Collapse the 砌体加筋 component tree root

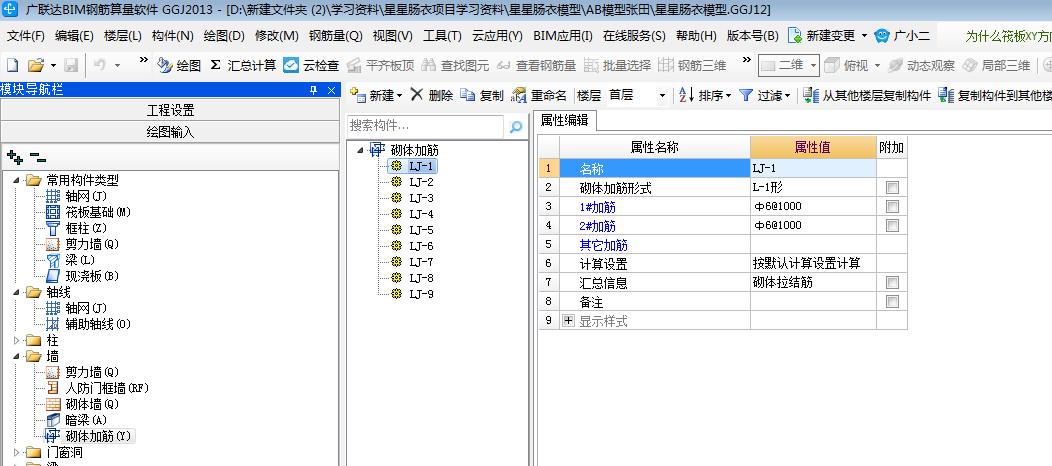362,150
